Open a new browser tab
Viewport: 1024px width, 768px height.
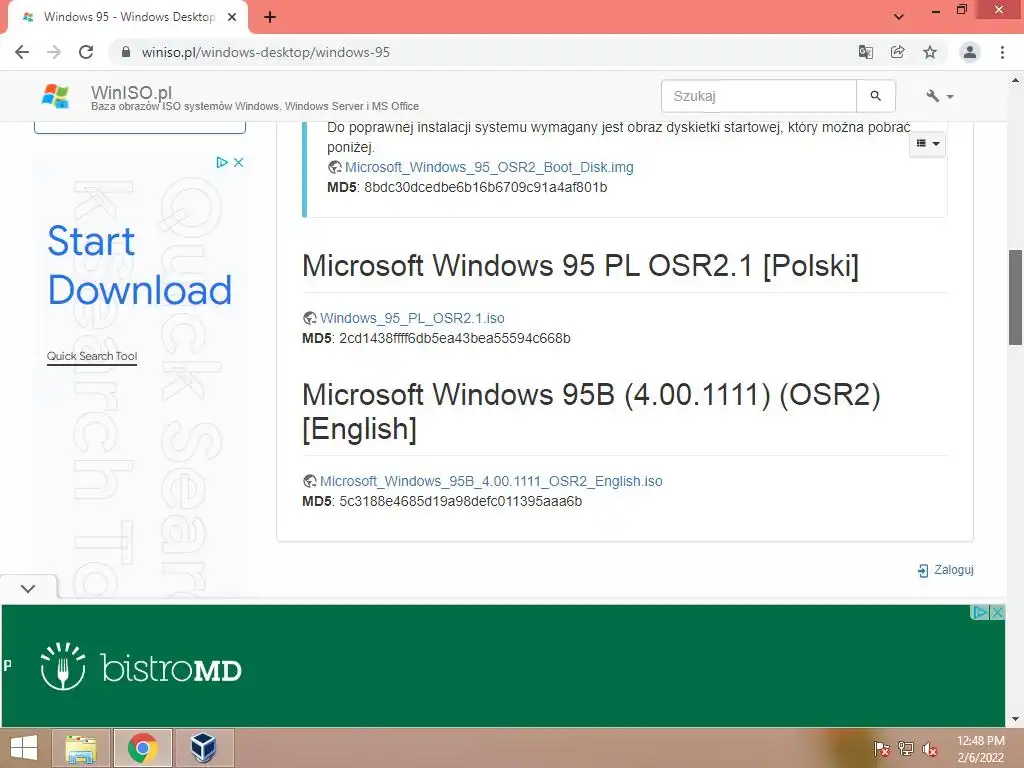[270, 17]
